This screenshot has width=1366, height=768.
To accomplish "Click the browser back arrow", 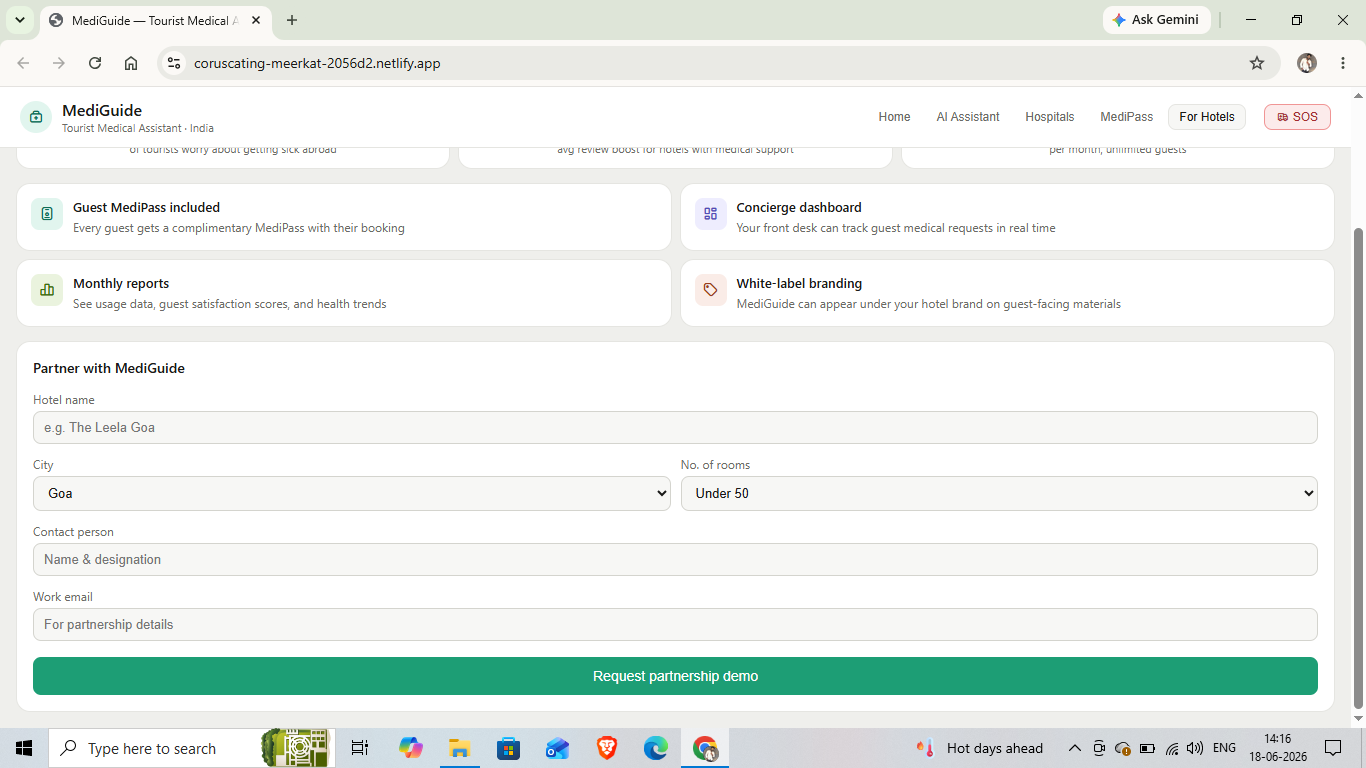I will pyautogui.click(x=23, y=63).
